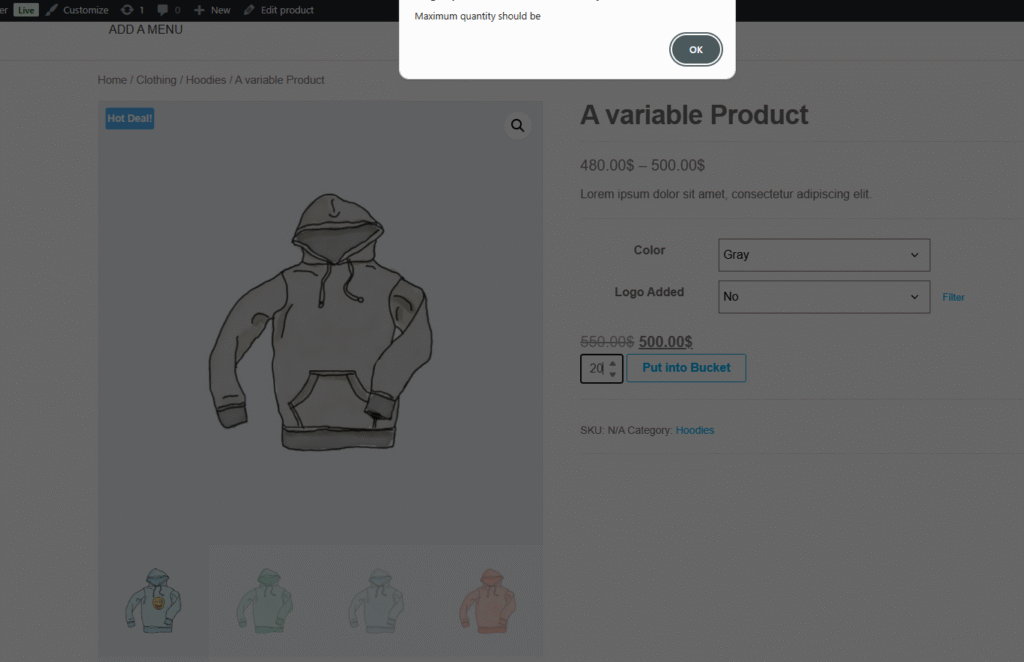Select the blue hoodie with logo thumbnail
This screenshot has width=1024, height=662.
[x=154, y=599]
